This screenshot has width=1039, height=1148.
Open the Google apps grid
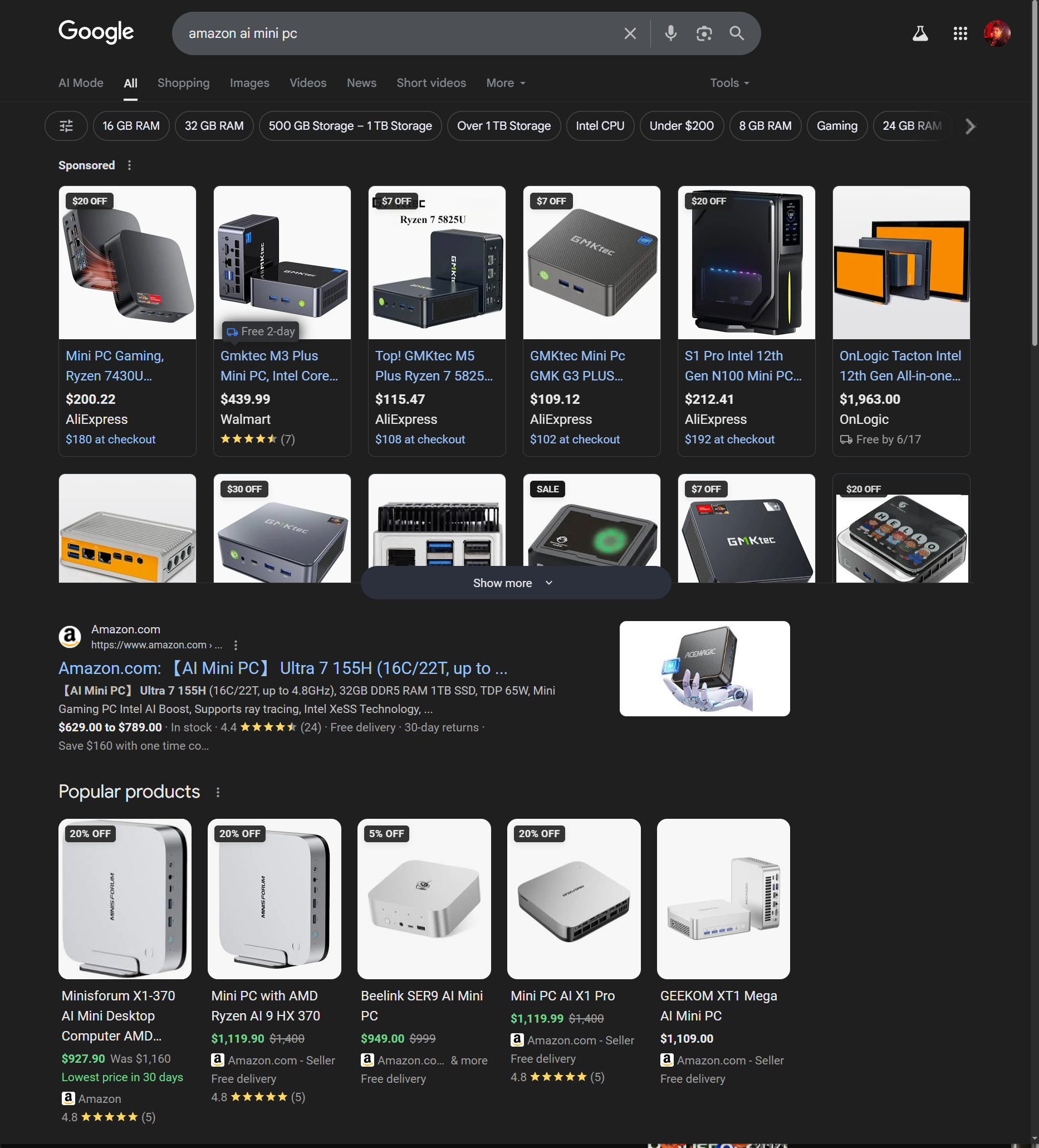click(960, 33)
